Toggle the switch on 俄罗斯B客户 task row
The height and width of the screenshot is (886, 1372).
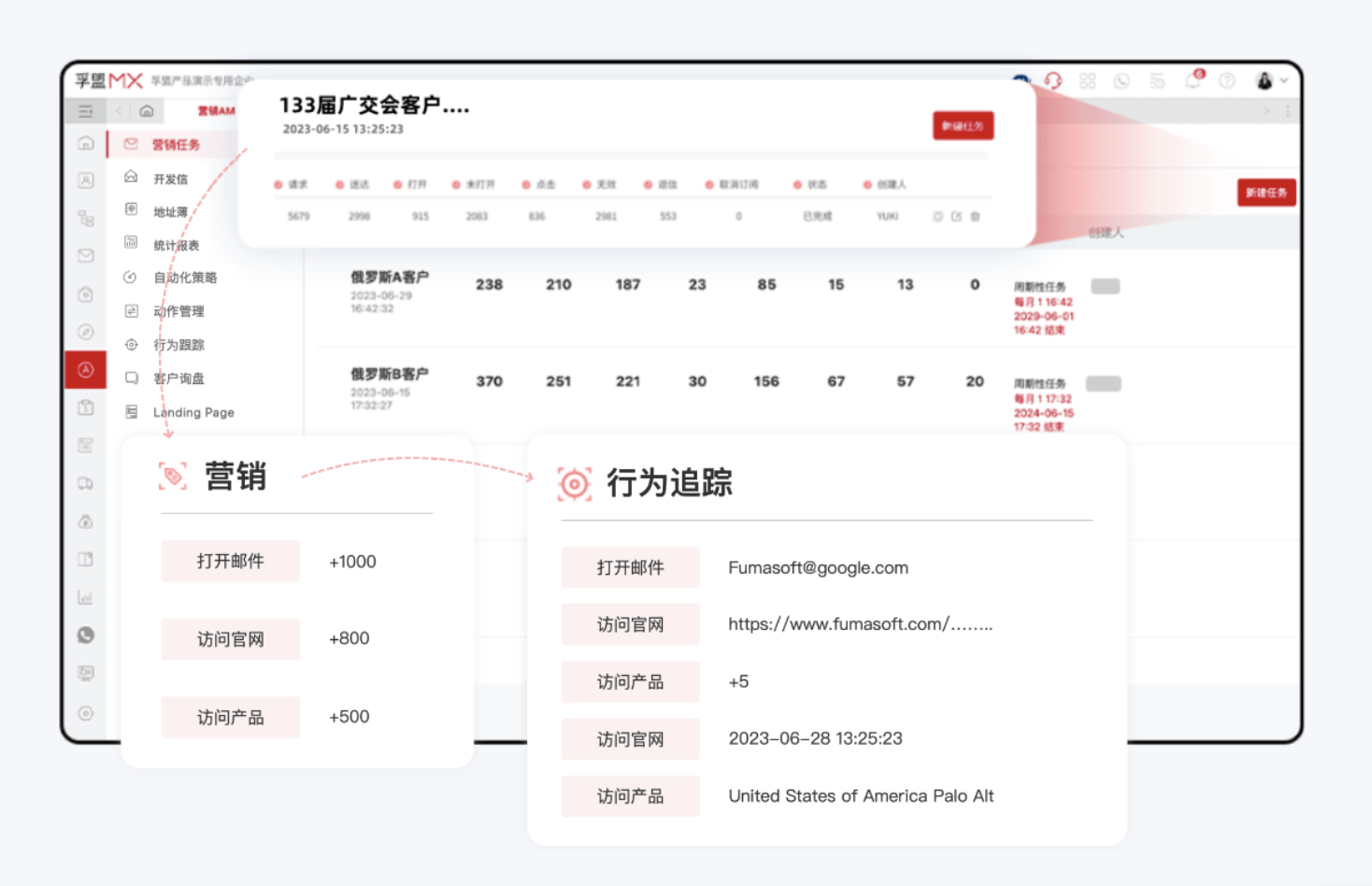tap(1105, 383)
